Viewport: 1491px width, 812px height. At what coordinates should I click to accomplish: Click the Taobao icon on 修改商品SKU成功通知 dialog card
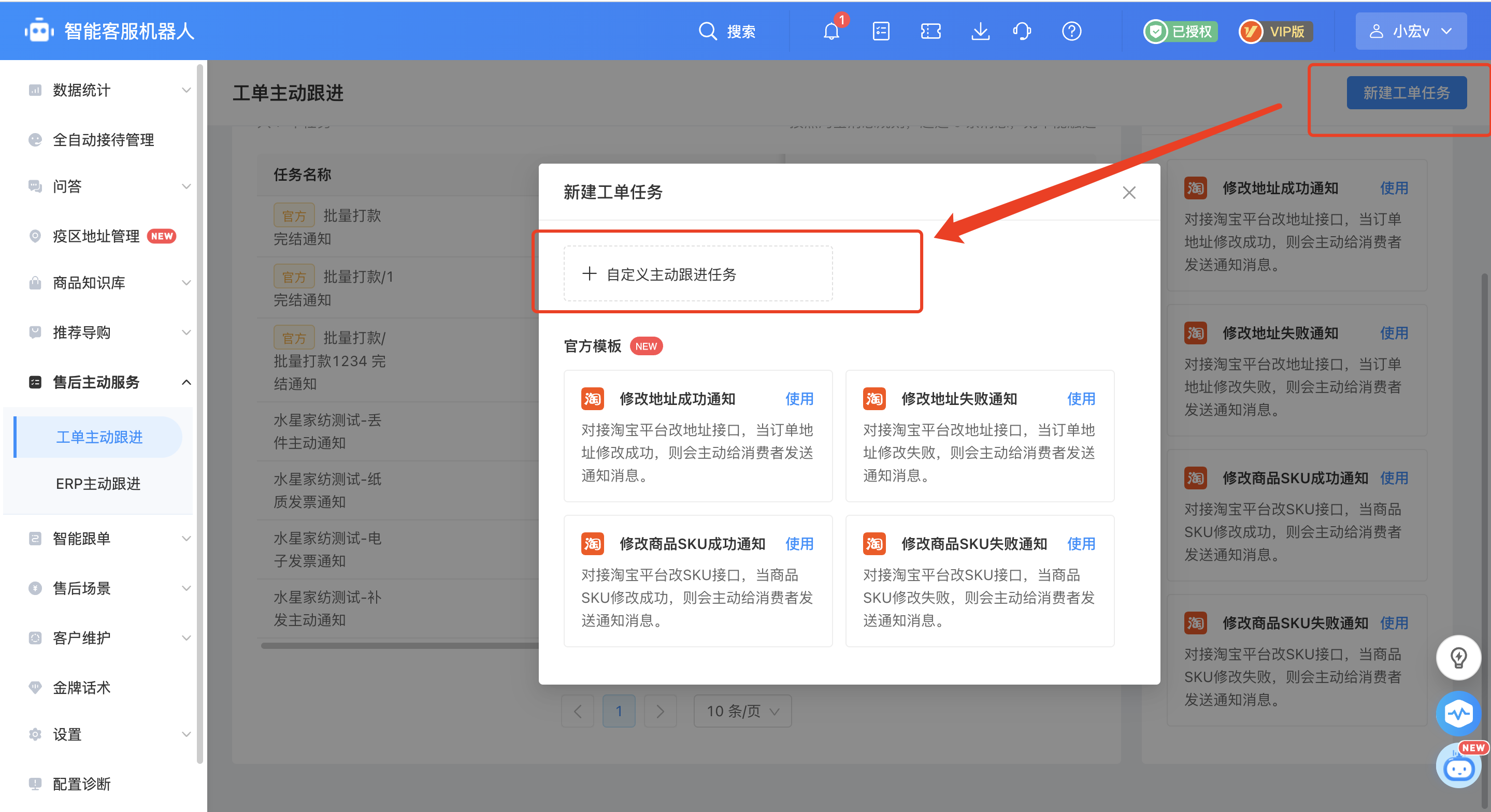coord(593,544)
